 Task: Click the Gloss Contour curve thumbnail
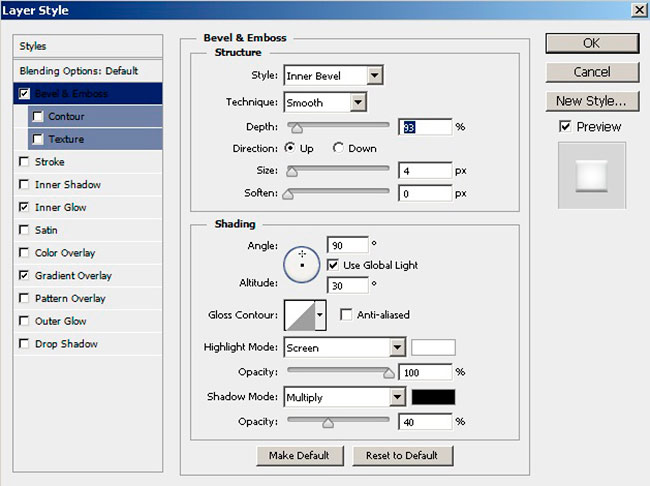click(x=300, y=315)
